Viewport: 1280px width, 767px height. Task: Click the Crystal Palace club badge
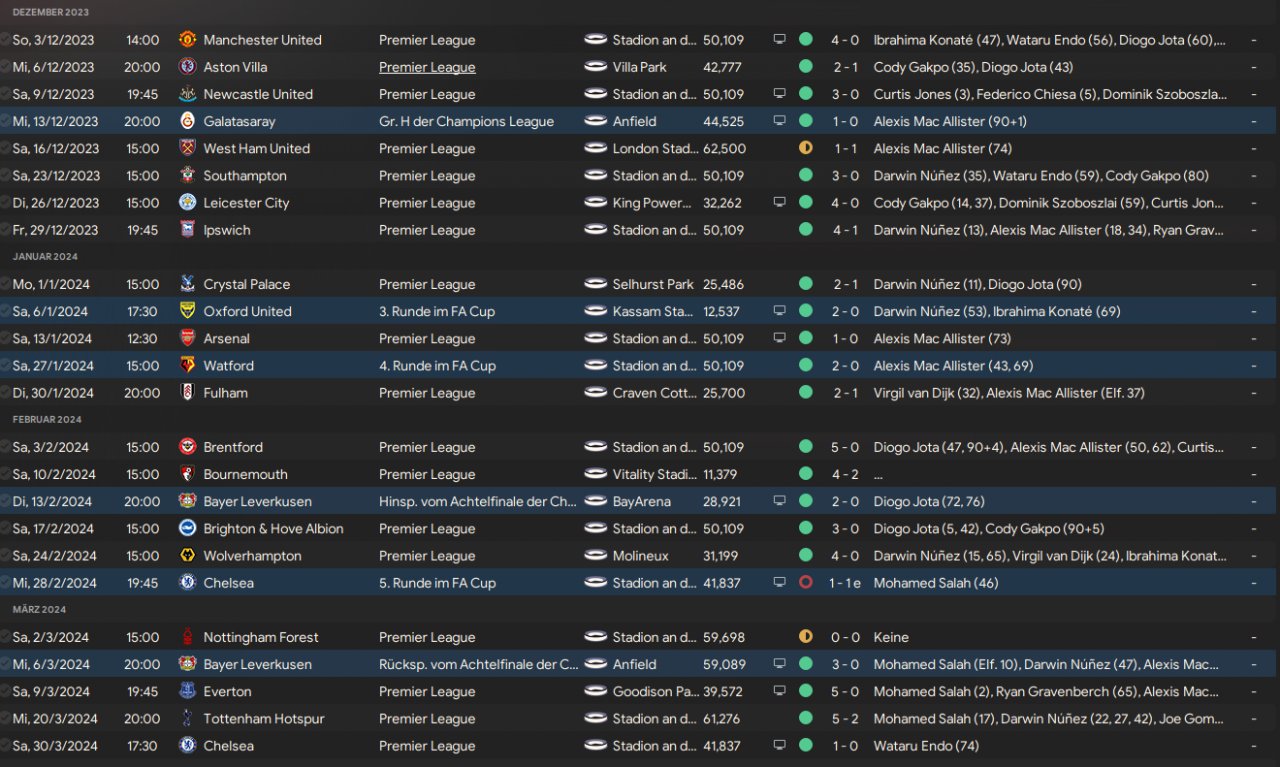pyautogui.click(x=187, y=284)
